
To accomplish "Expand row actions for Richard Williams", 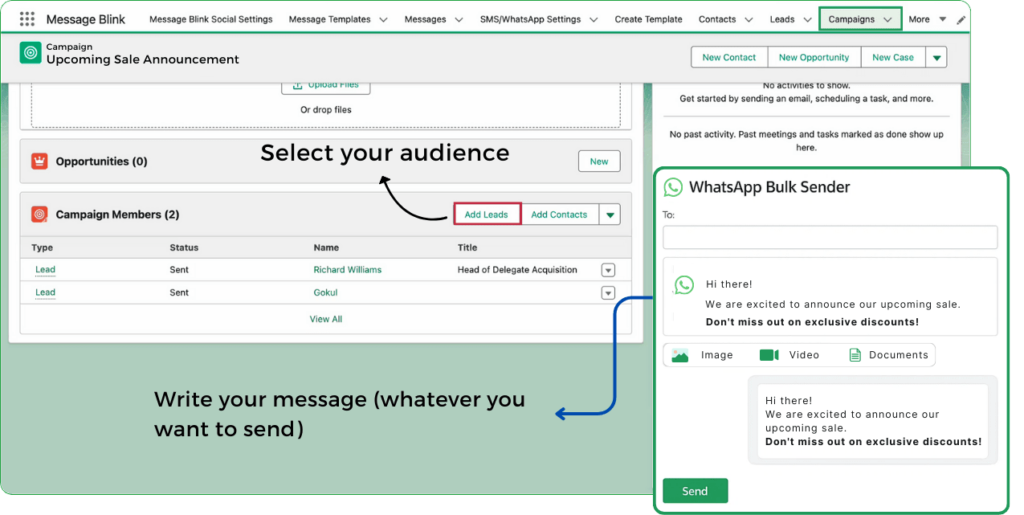I will pos(607,270).
